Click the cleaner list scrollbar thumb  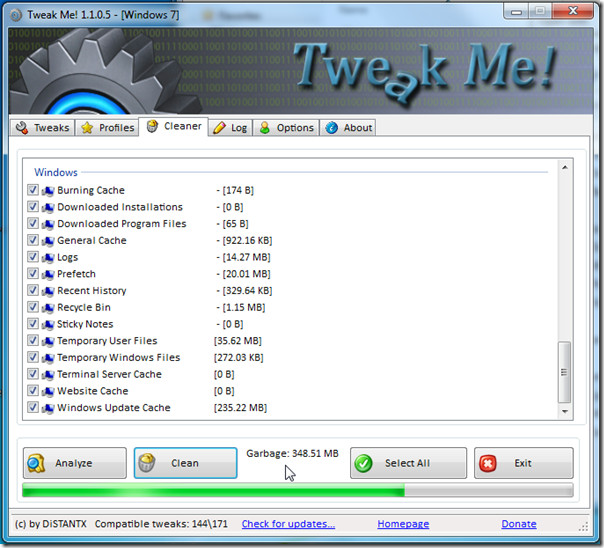point(564,372)
